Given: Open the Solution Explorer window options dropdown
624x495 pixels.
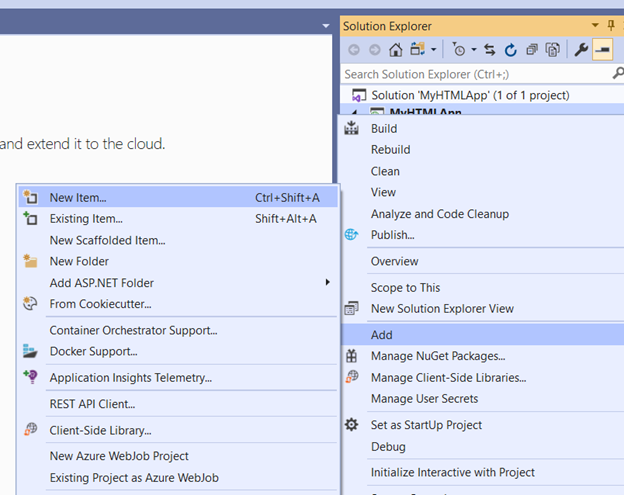Looking at the screenshot, I should point(595,25).
